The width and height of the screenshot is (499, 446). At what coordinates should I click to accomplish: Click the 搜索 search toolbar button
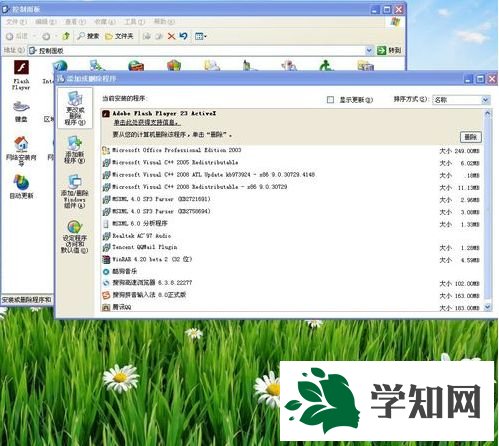click(x=88, y=36)
